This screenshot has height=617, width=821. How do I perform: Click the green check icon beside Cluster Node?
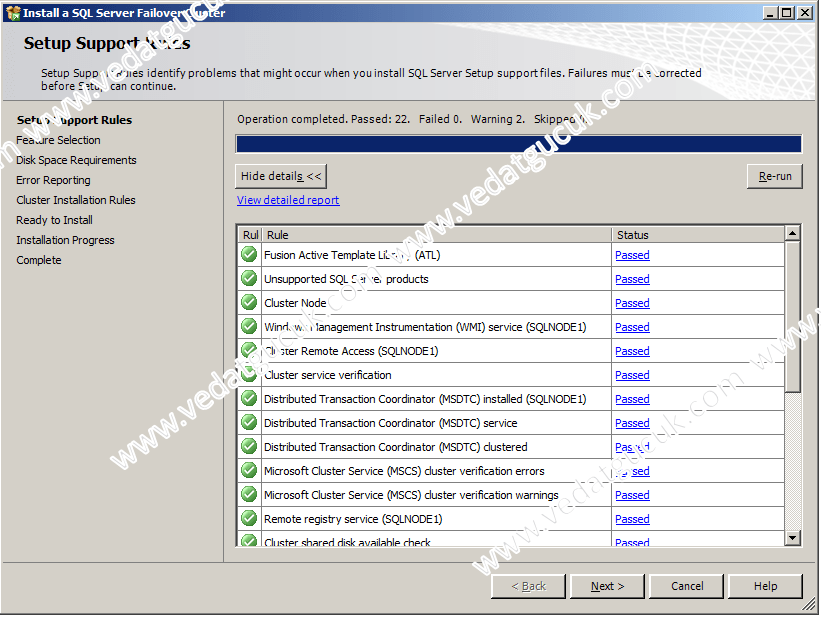click(249, 303)
